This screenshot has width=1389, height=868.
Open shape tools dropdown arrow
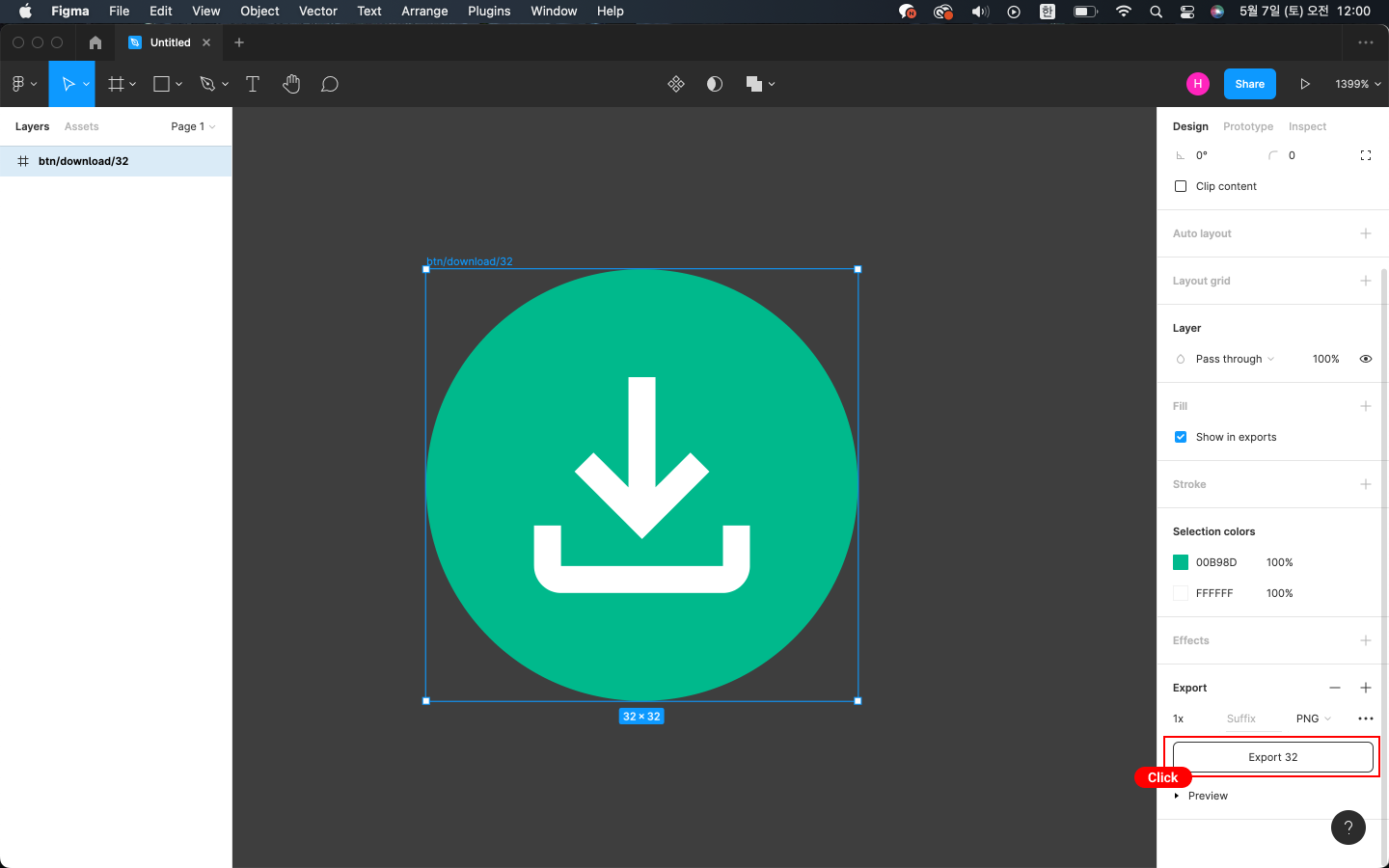(179, 85)
